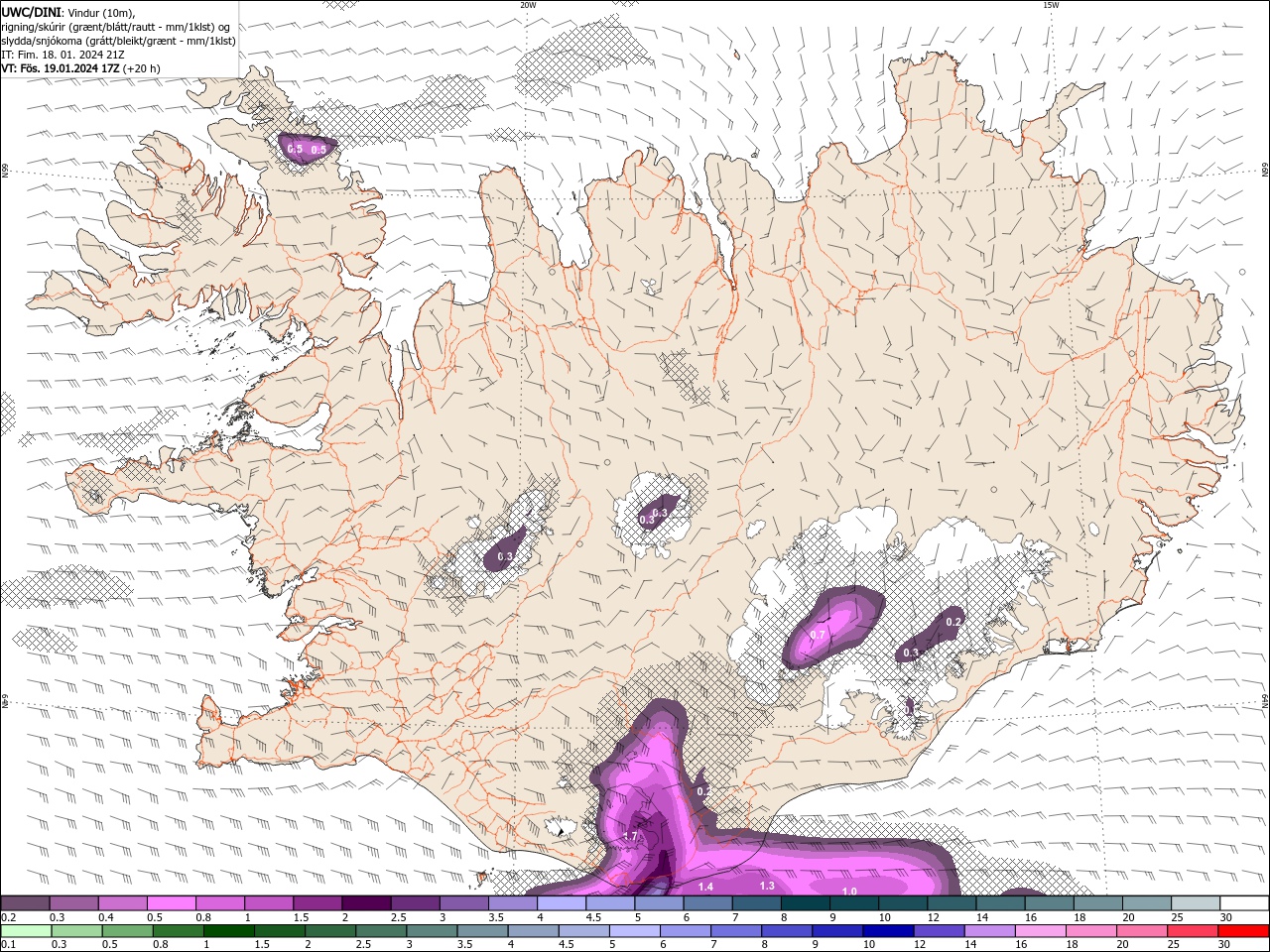Pick the white swatch after 30 in upper legend
The height and width of the screenshot is (952, 1270).
pos(1246,903)
